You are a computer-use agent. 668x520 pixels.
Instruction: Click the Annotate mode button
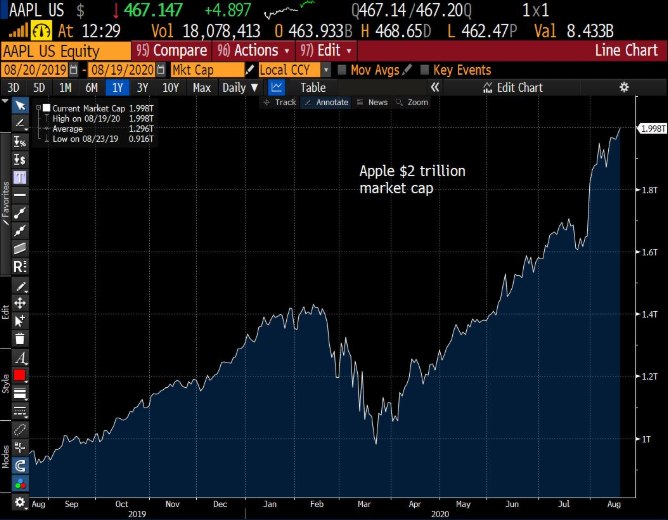[x=326, y=102]
